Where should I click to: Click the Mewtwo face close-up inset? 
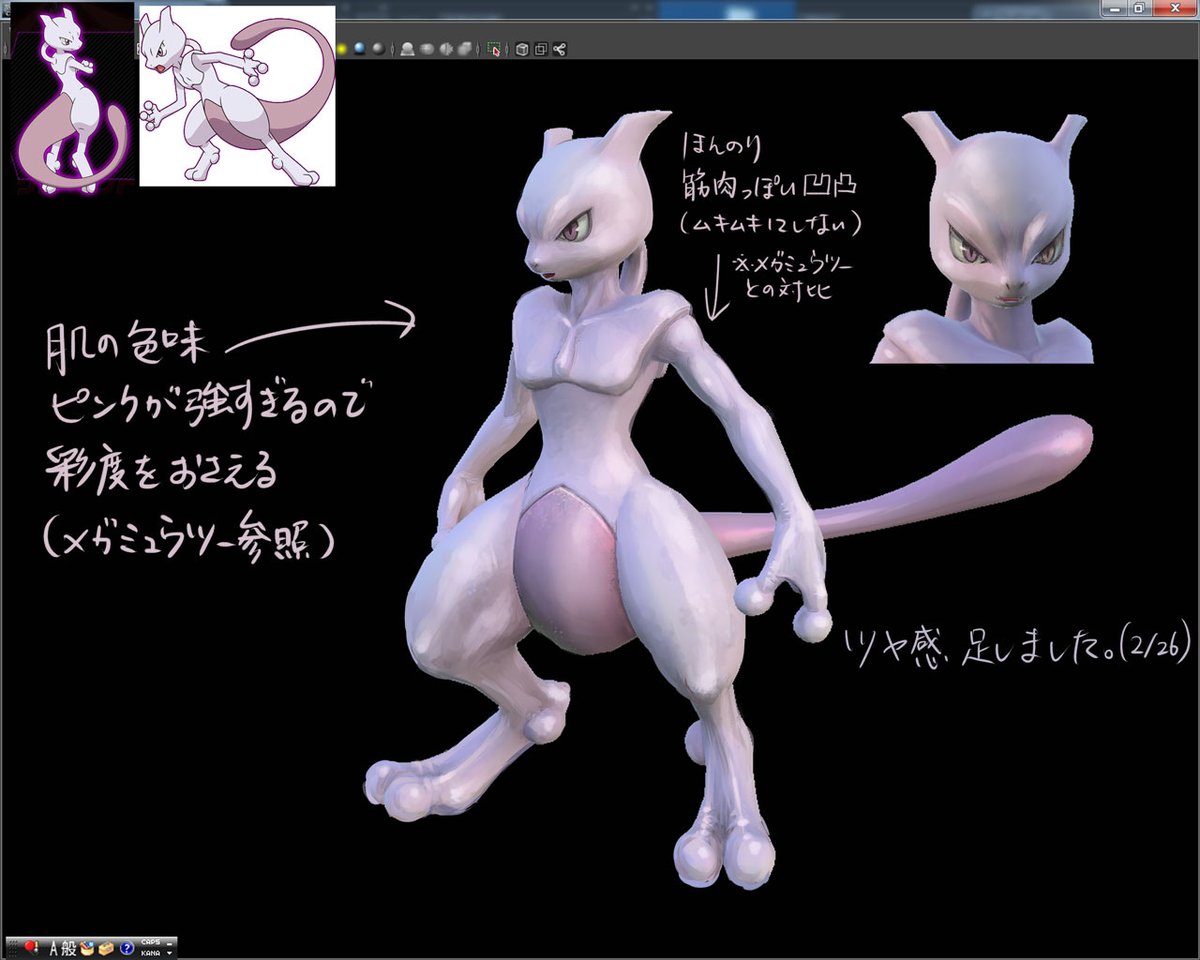(985, 237)
